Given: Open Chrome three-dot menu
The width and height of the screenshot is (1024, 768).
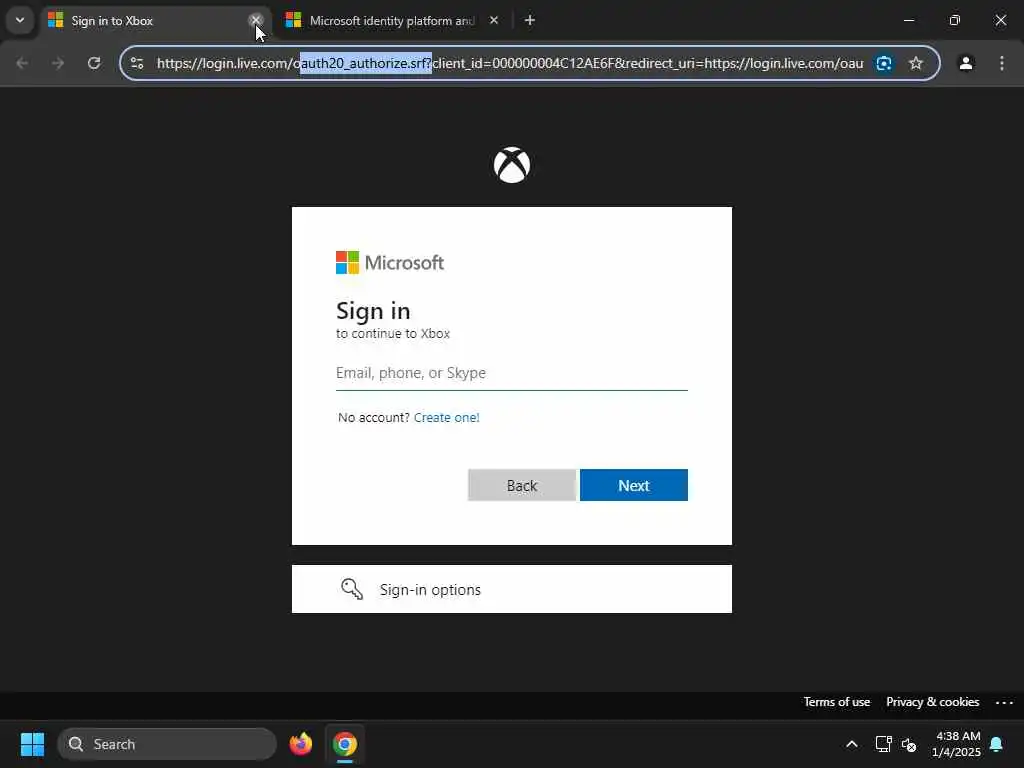Looking at the screenshot, I should pyautogui.click(x=1002, y=63).
